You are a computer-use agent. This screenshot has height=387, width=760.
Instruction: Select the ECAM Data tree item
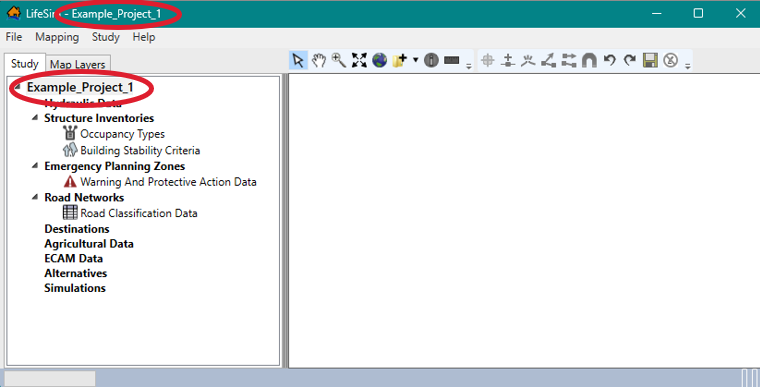73,258
